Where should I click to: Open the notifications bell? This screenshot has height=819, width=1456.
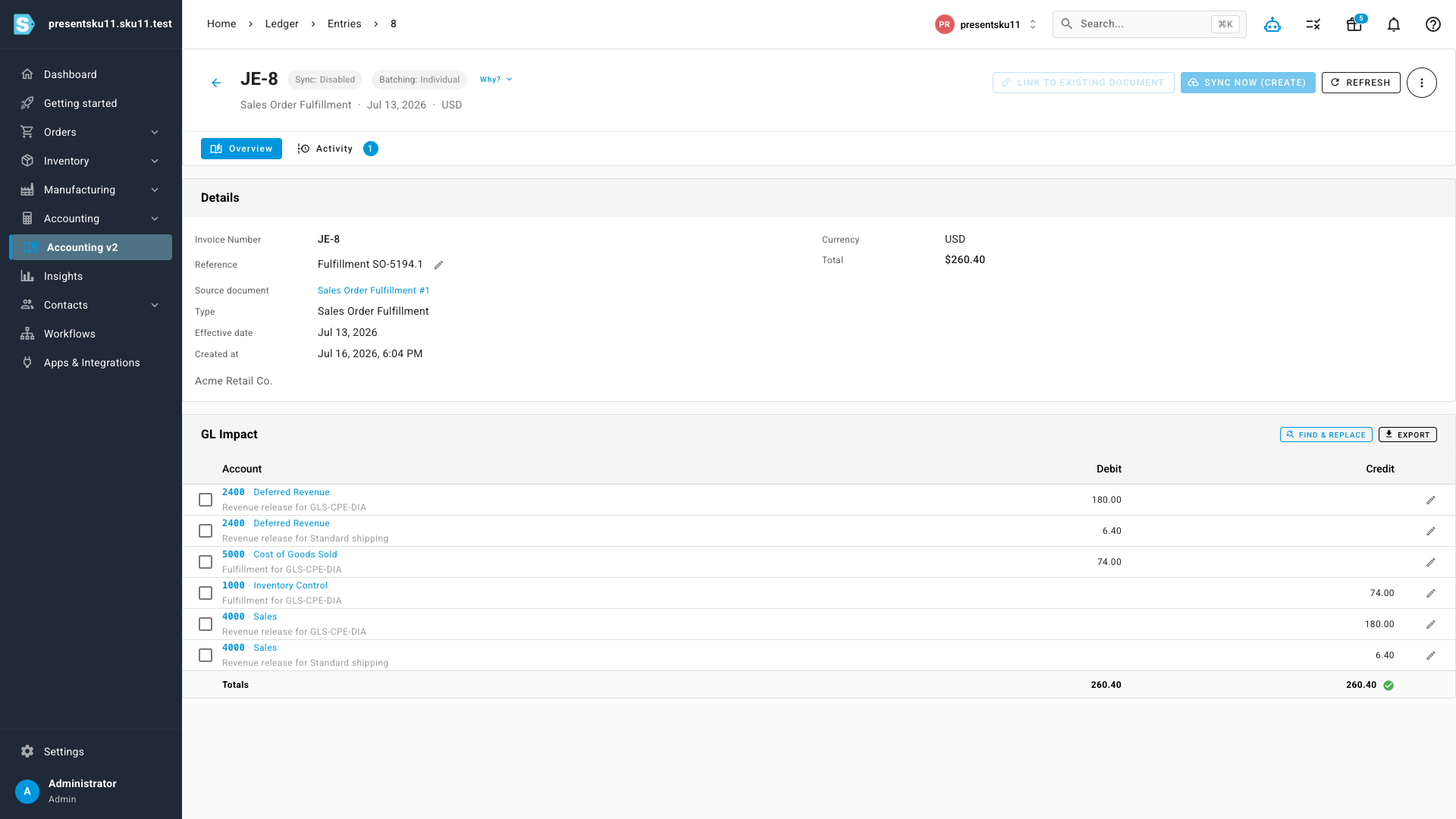coord(1394,24)
